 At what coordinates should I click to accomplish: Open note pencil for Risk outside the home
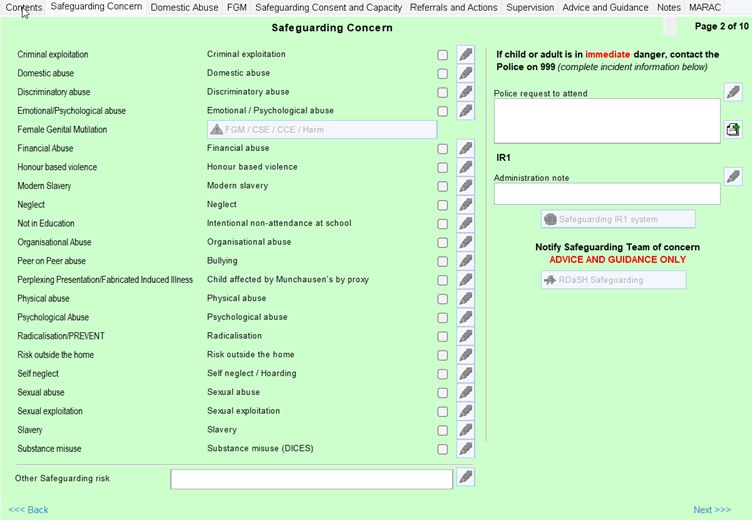[x=465, y=354]
